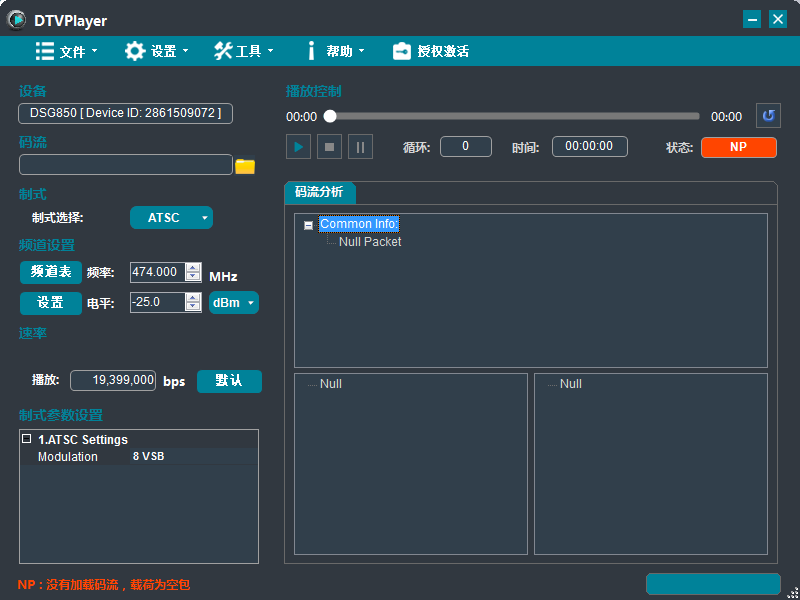Open the ATSC standard selection dropdown
800x600 pixels.
(x=171, y=218)
